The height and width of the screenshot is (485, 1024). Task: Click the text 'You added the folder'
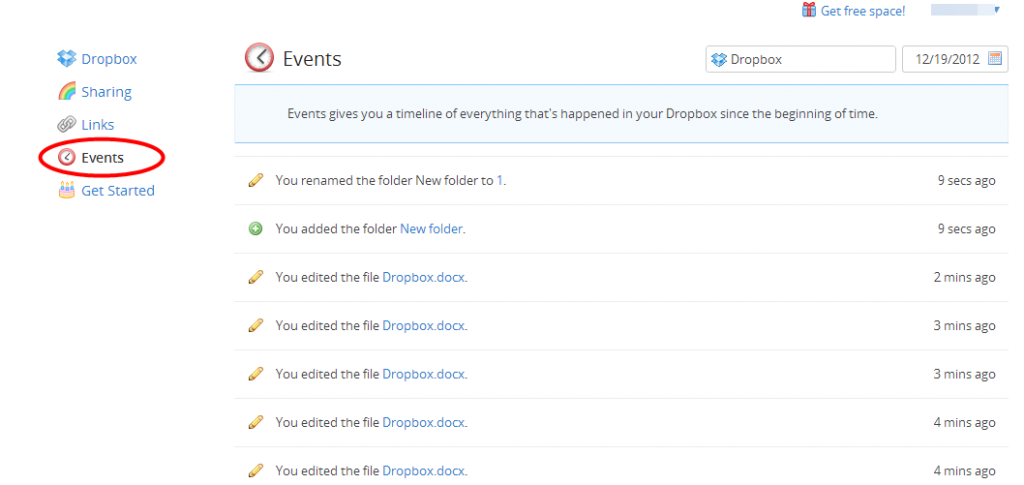tap(336, 228)
